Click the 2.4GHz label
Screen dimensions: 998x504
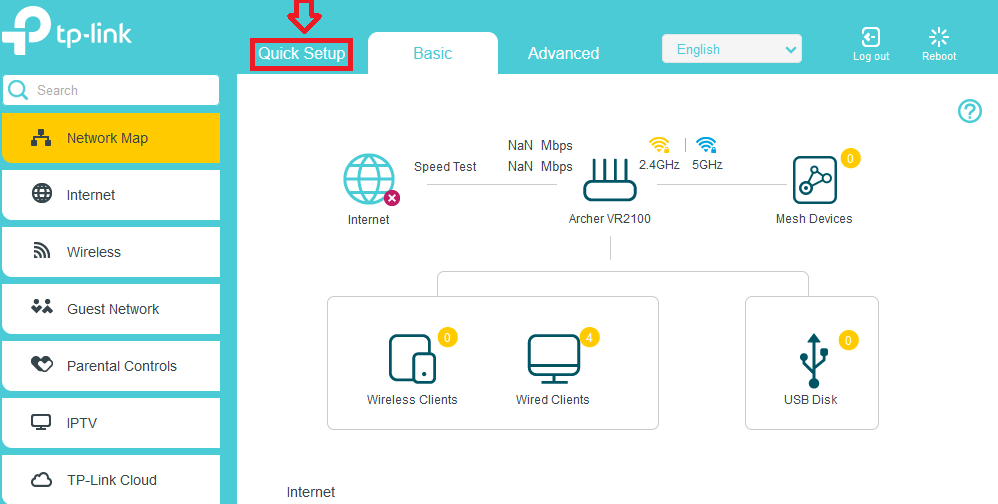(659, 165)
